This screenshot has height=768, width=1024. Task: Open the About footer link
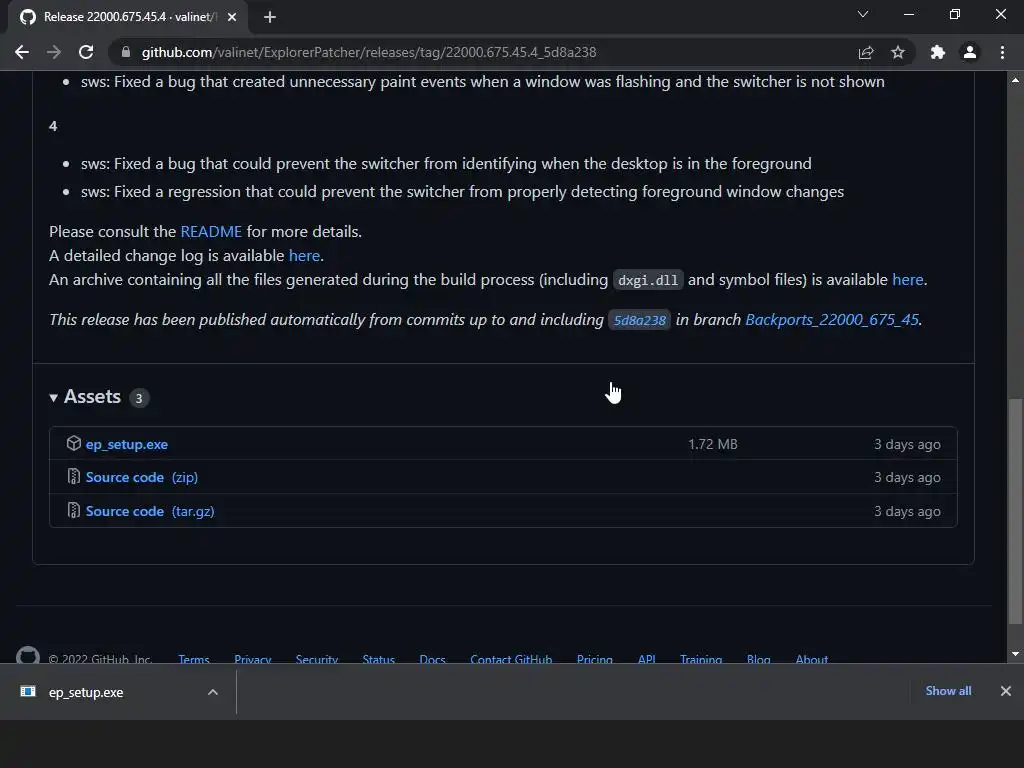coord(812,658)
